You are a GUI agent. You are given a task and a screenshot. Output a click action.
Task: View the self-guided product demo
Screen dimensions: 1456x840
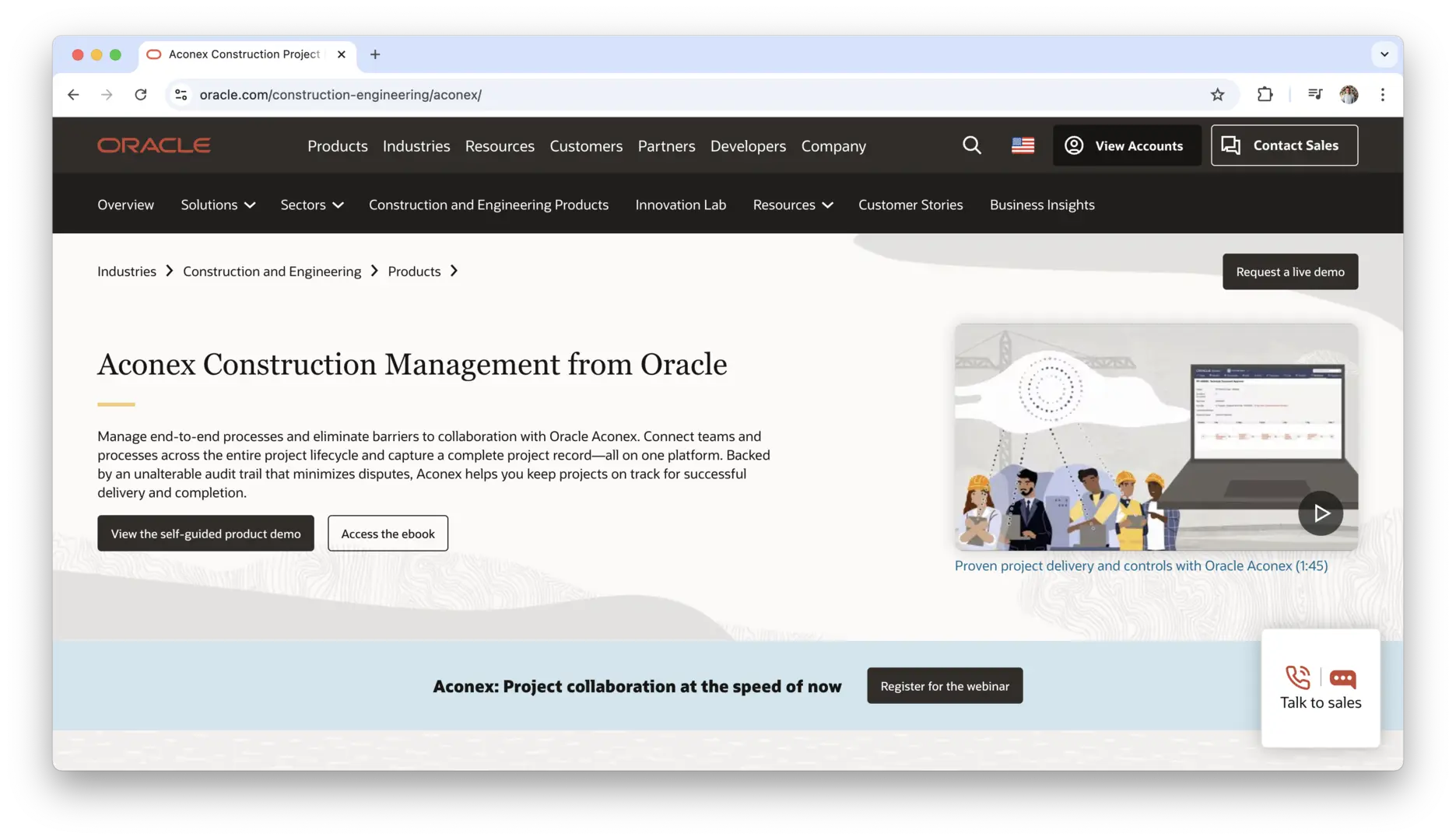tap(205, 534)
